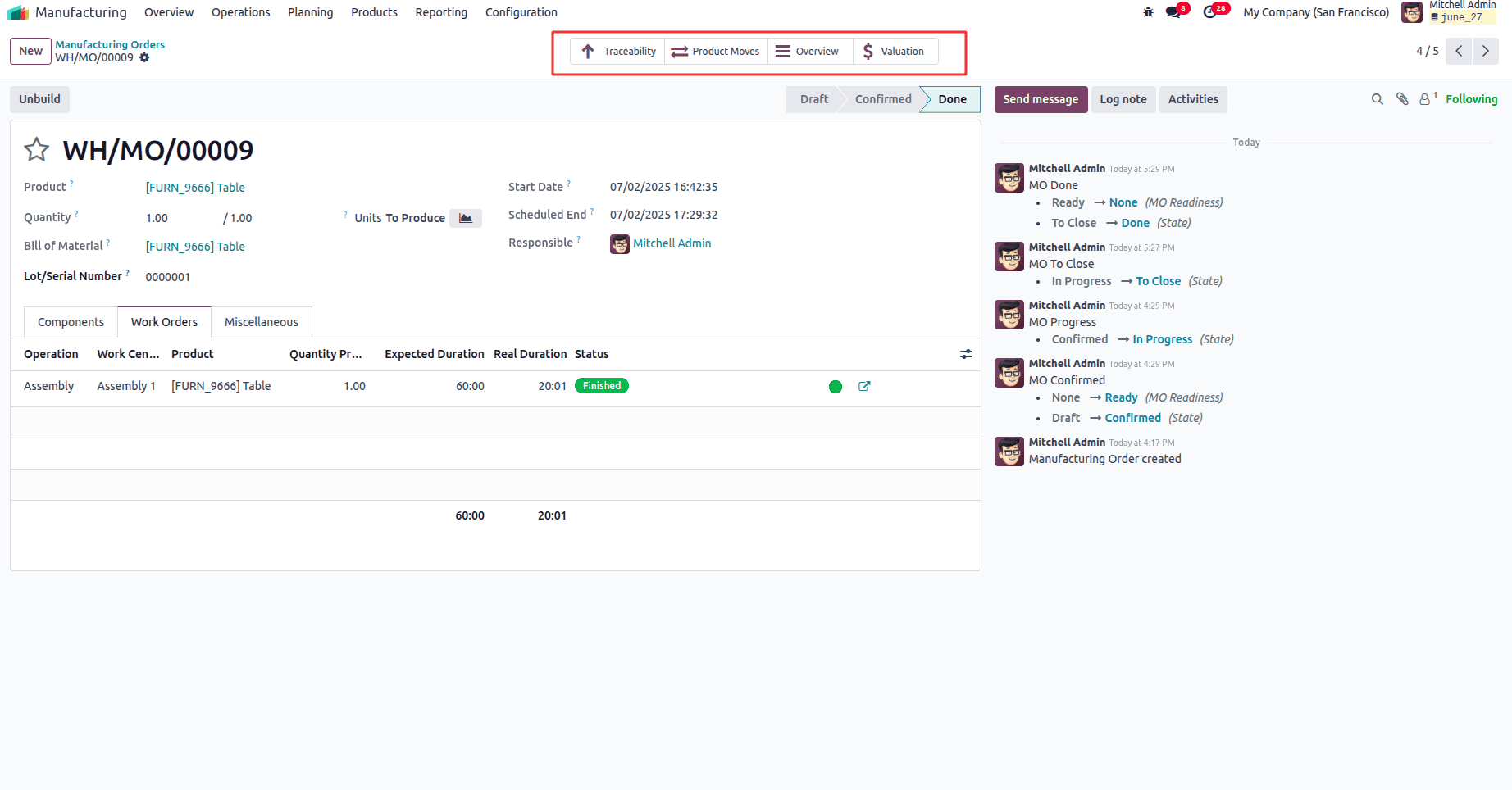Open the Manufacturing app home icon
Viewport: 1512px width, 790px height.
click(18, 12)
